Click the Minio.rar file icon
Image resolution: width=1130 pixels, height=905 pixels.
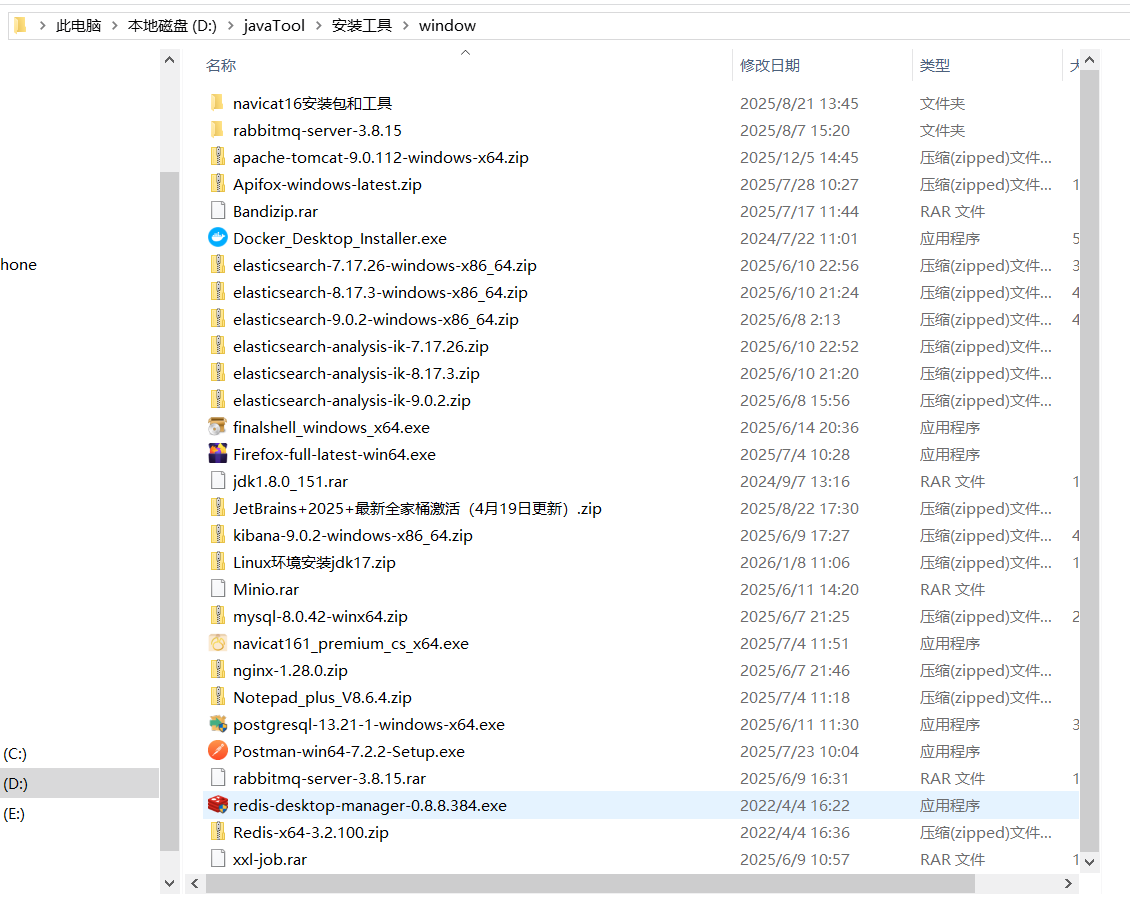coord(218,589)
